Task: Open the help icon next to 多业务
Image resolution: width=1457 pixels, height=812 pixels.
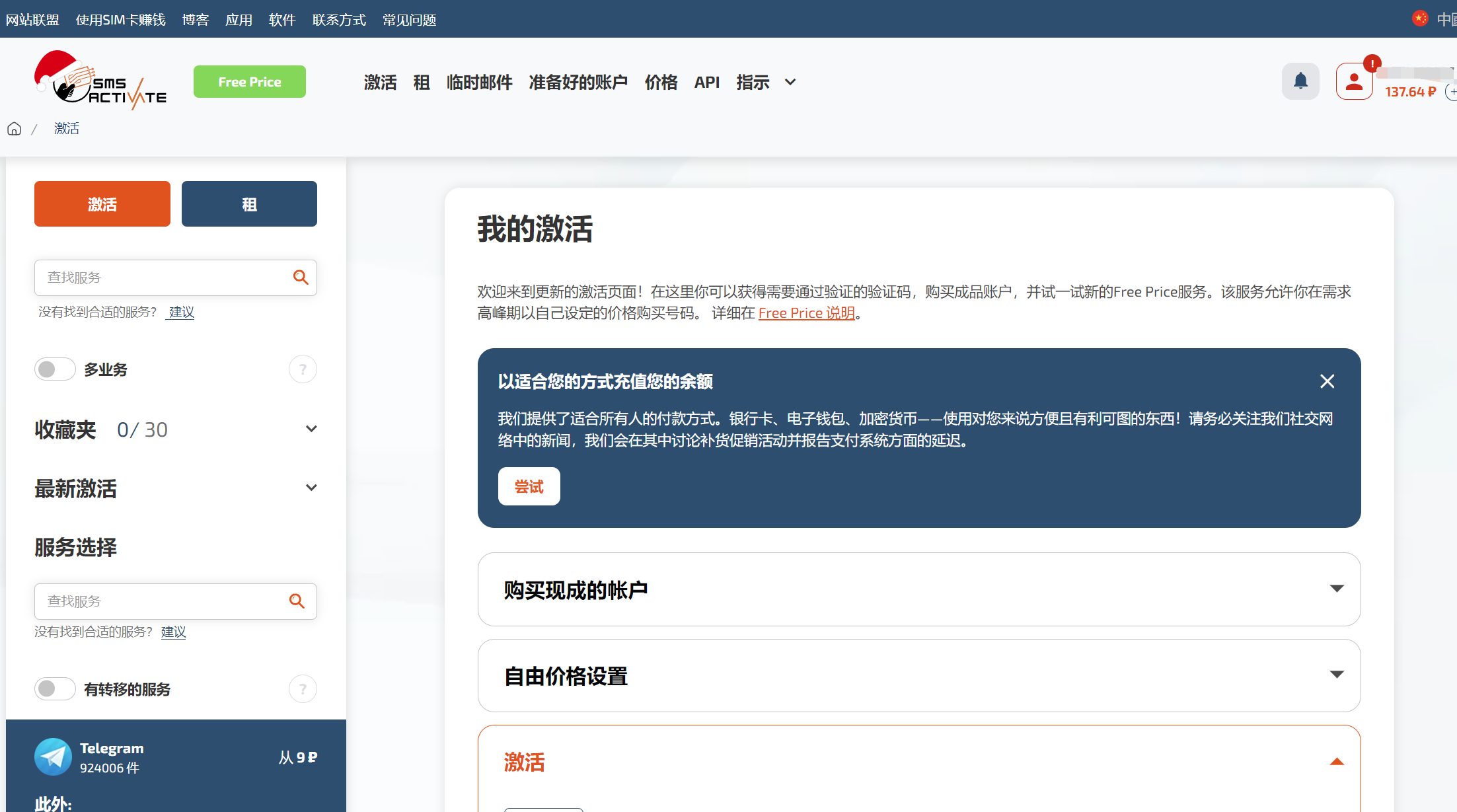Action: tap(303, 369)
